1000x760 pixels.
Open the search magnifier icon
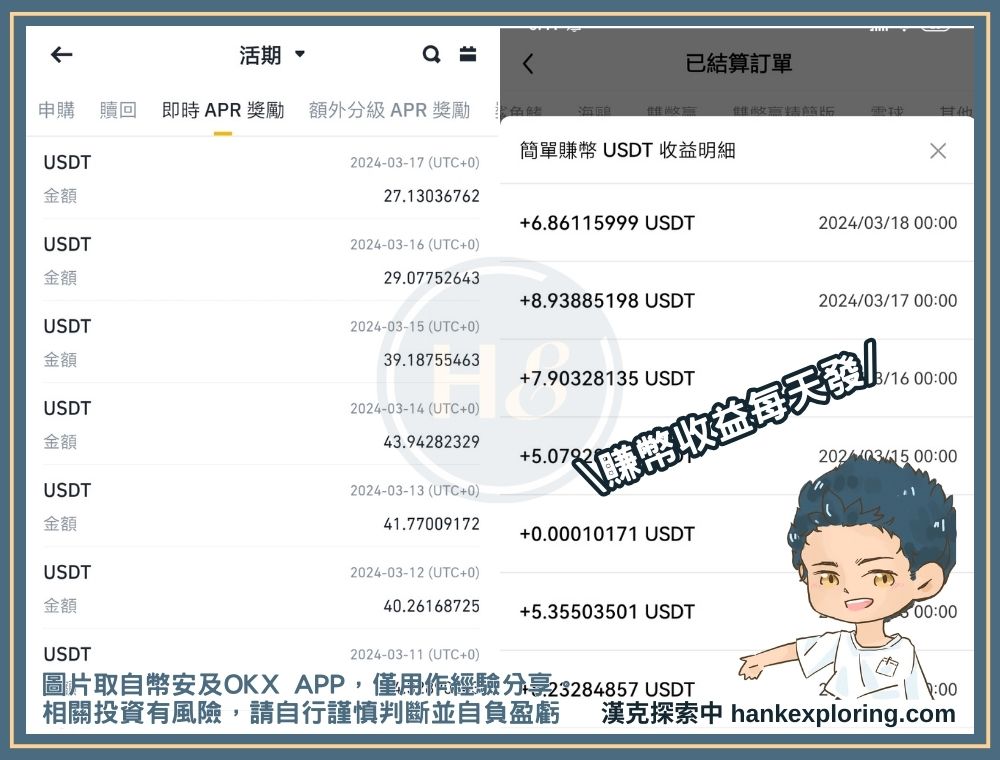(x=432, y=54)
